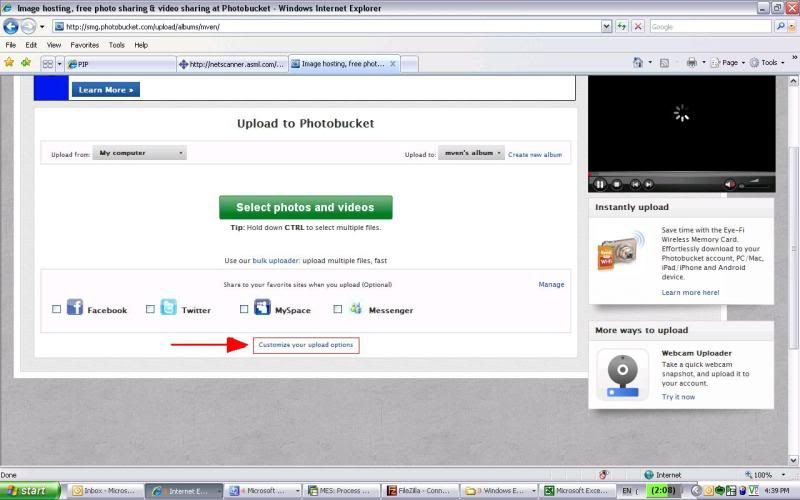Open the Tools menu in menu bar

117,45
